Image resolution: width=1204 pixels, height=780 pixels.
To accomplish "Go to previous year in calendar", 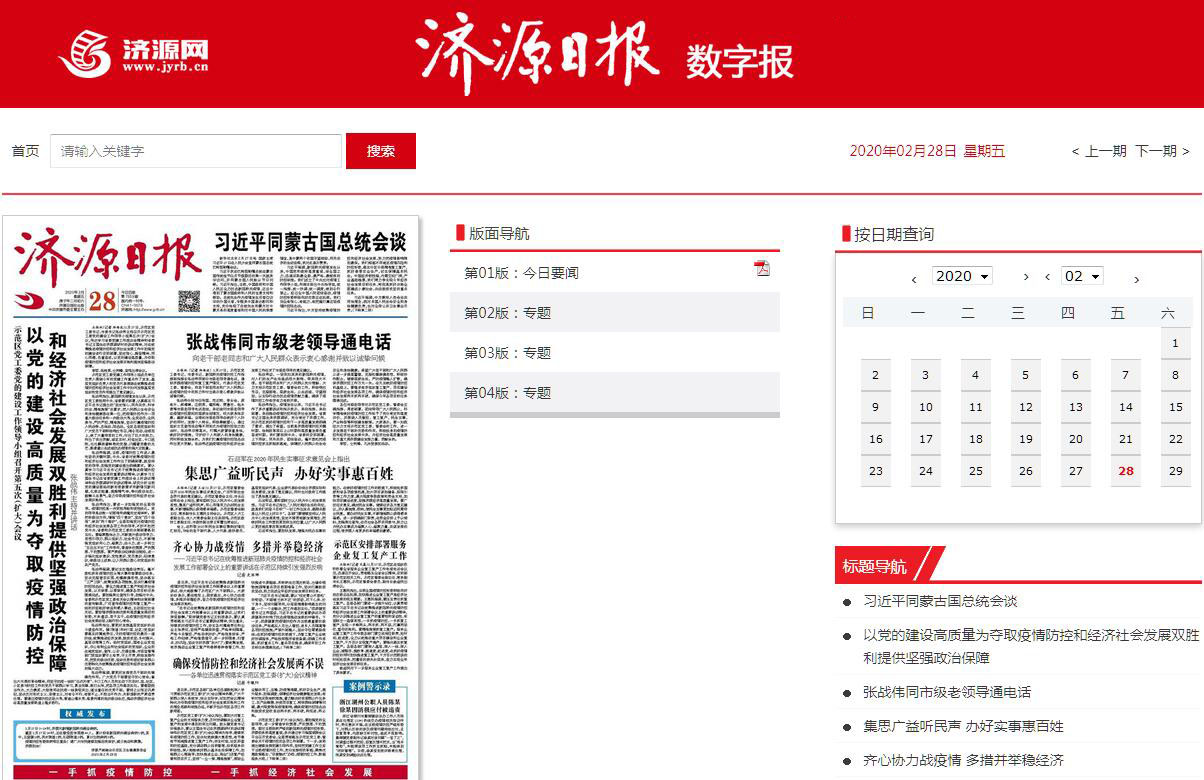I will (914, 279).
